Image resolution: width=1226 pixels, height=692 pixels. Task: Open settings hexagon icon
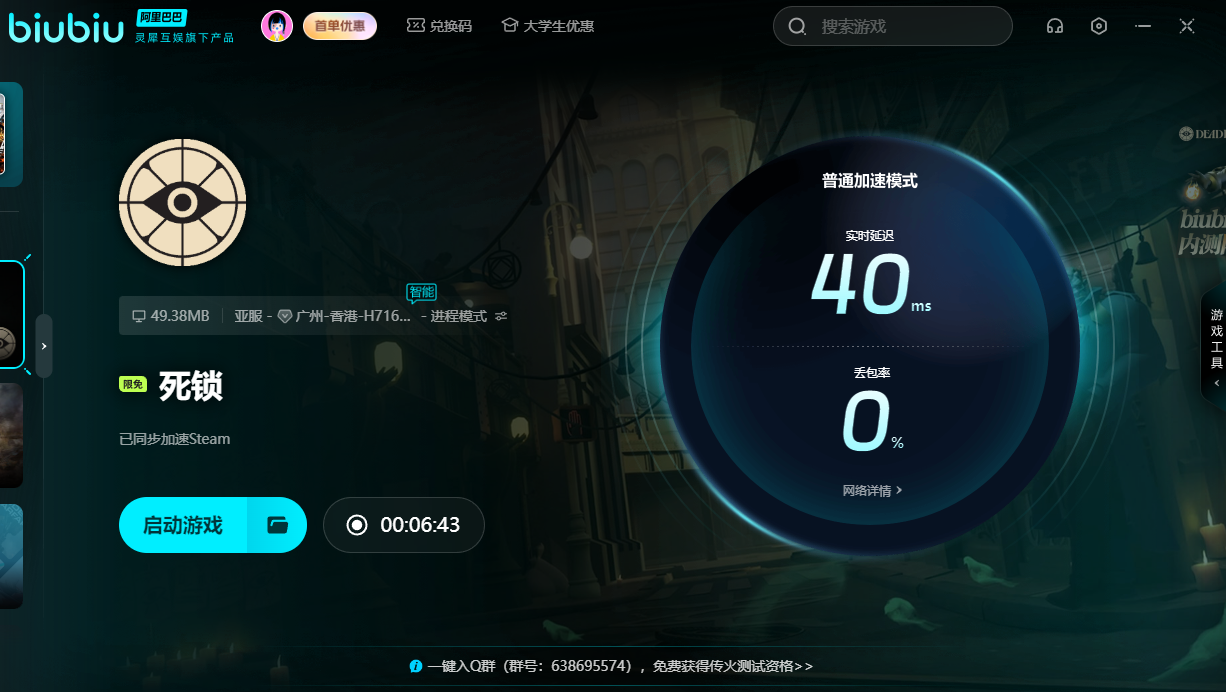coord(1099,27)
